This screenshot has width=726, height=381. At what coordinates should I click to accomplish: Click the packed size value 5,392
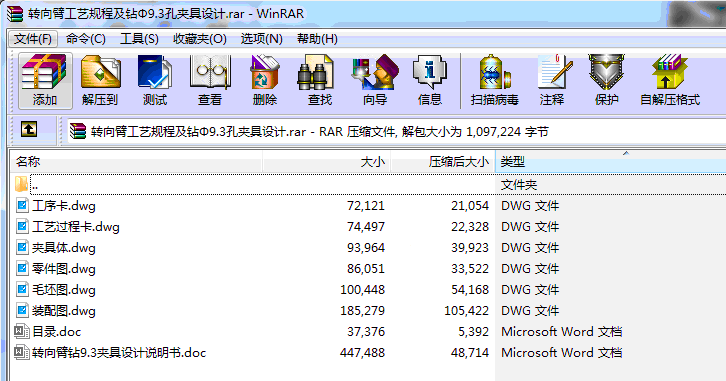[473, 332]
